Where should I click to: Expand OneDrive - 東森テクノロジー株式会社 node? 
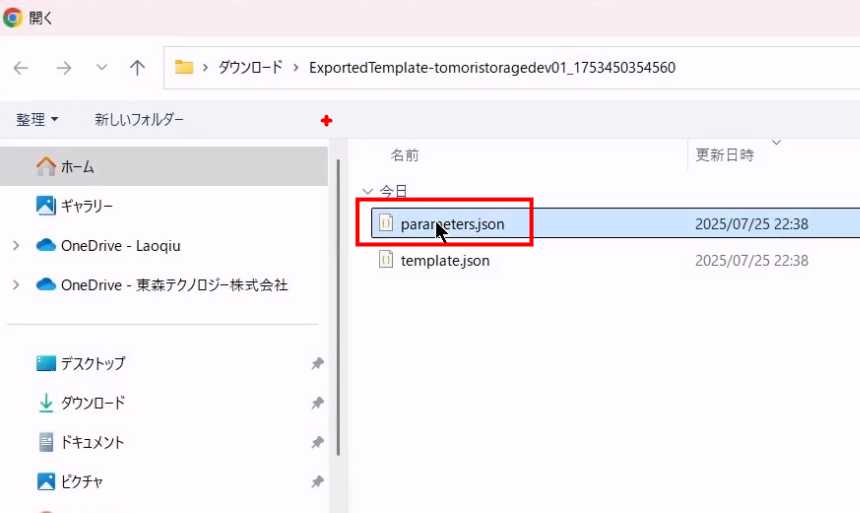point(15,285)
